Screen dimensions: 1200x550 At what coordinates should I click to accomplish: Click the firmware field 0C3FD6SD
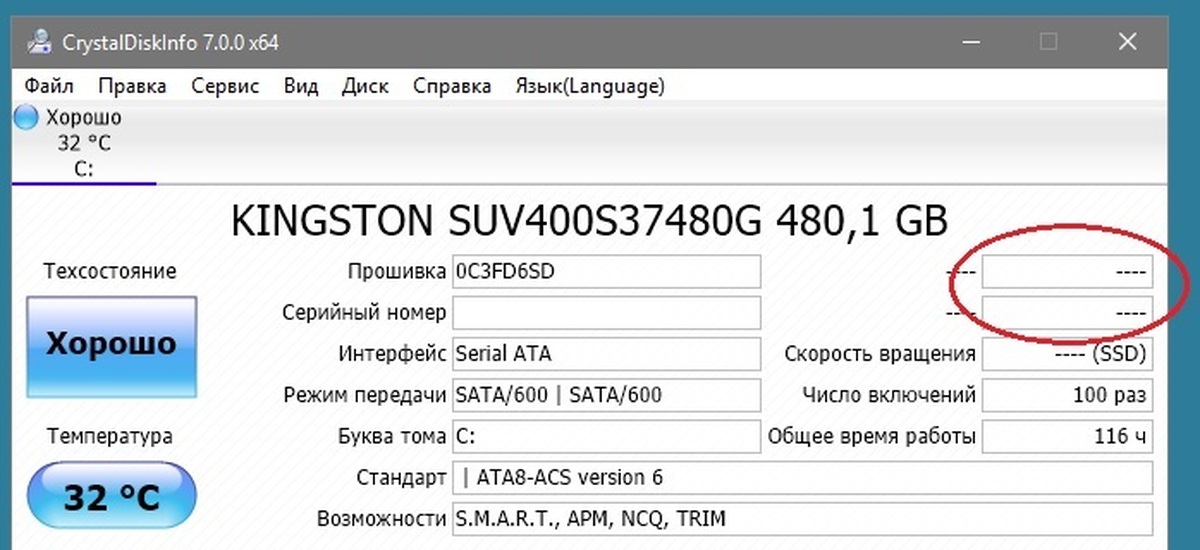pos(606,271)
